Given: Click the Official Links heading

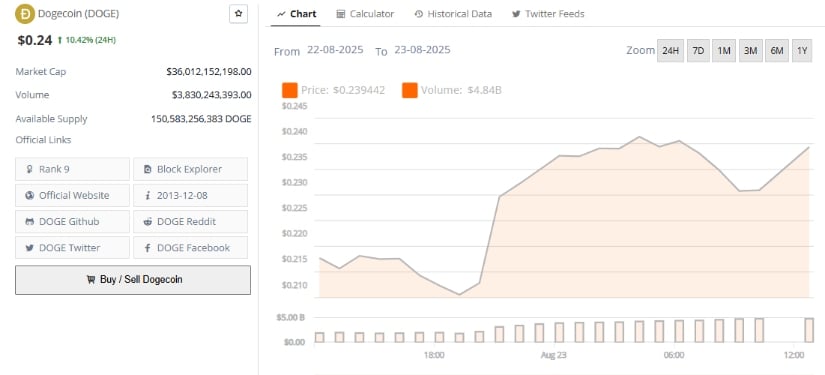Looking at the screenshot, I should click(43, 140).
